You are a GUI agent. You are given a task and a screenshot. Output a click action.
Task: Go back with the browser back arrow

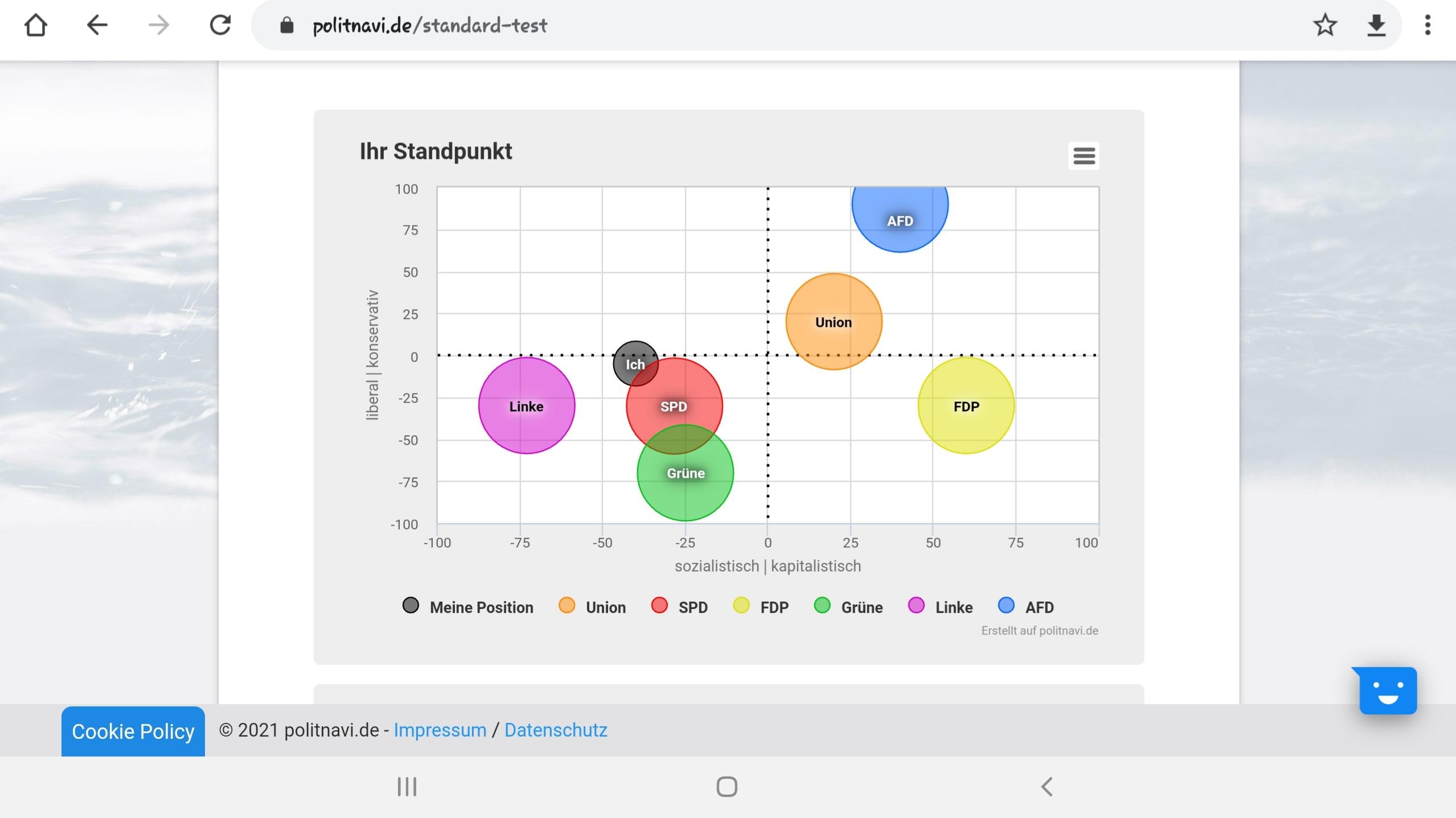(97, 25)
